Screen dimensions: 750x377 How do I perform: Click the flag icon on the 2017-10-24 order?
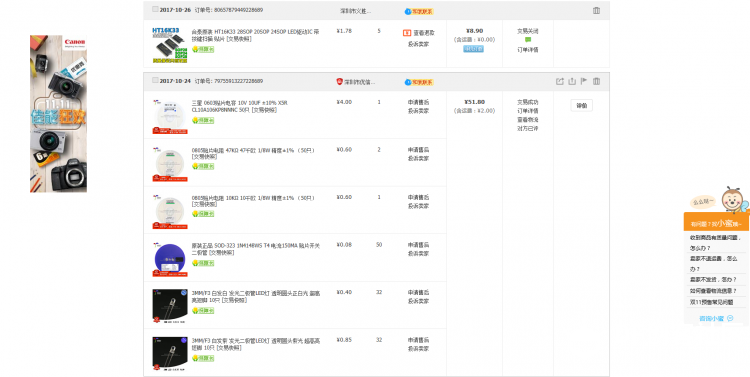[584, 81]
